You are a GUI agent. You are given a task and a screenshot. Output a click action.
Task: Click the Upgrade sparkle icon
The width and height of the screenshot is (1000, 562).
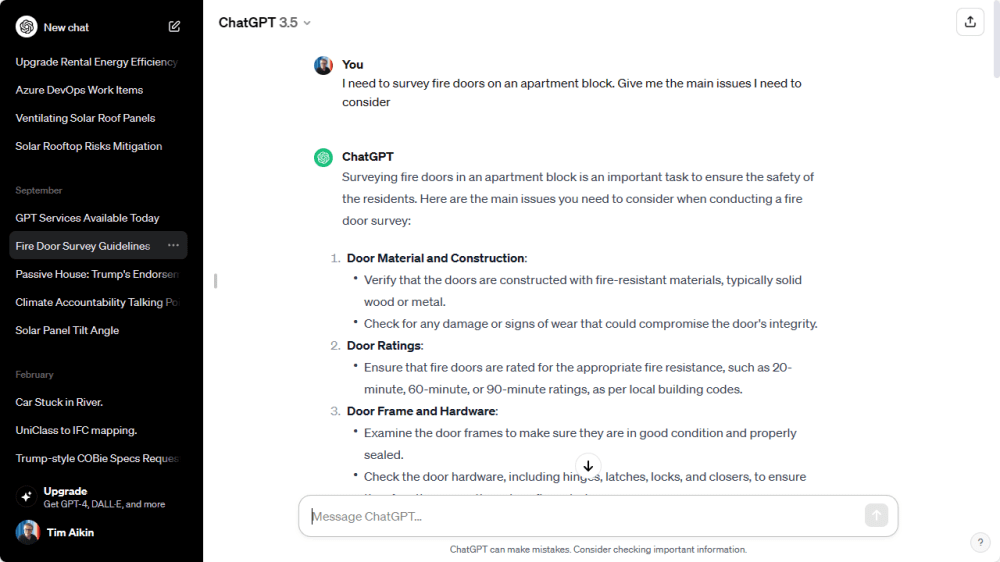point(27,497)
